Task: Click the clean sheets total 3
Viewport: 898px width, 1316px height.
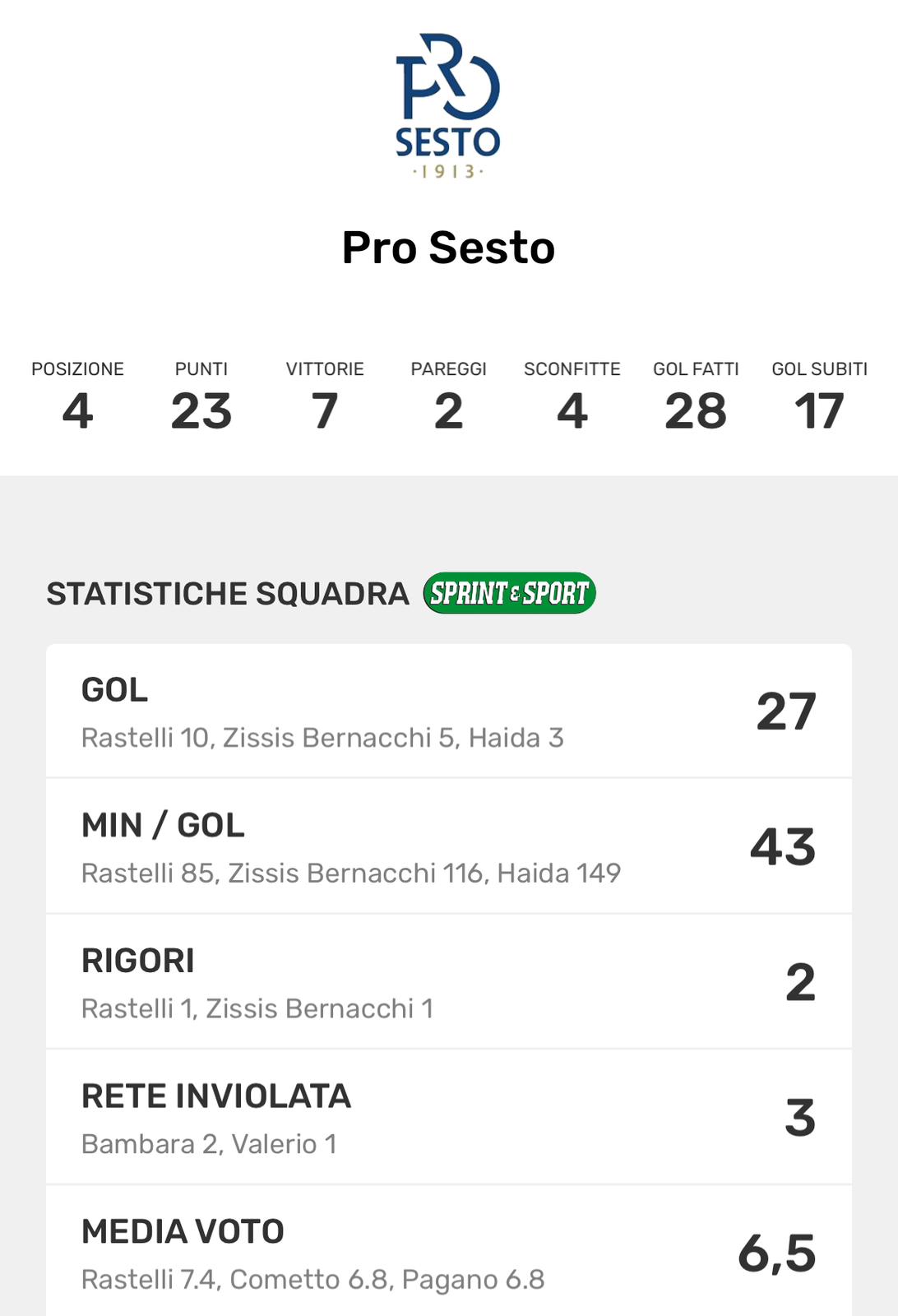Action: pyautogui.click(x=799, y=1118)
